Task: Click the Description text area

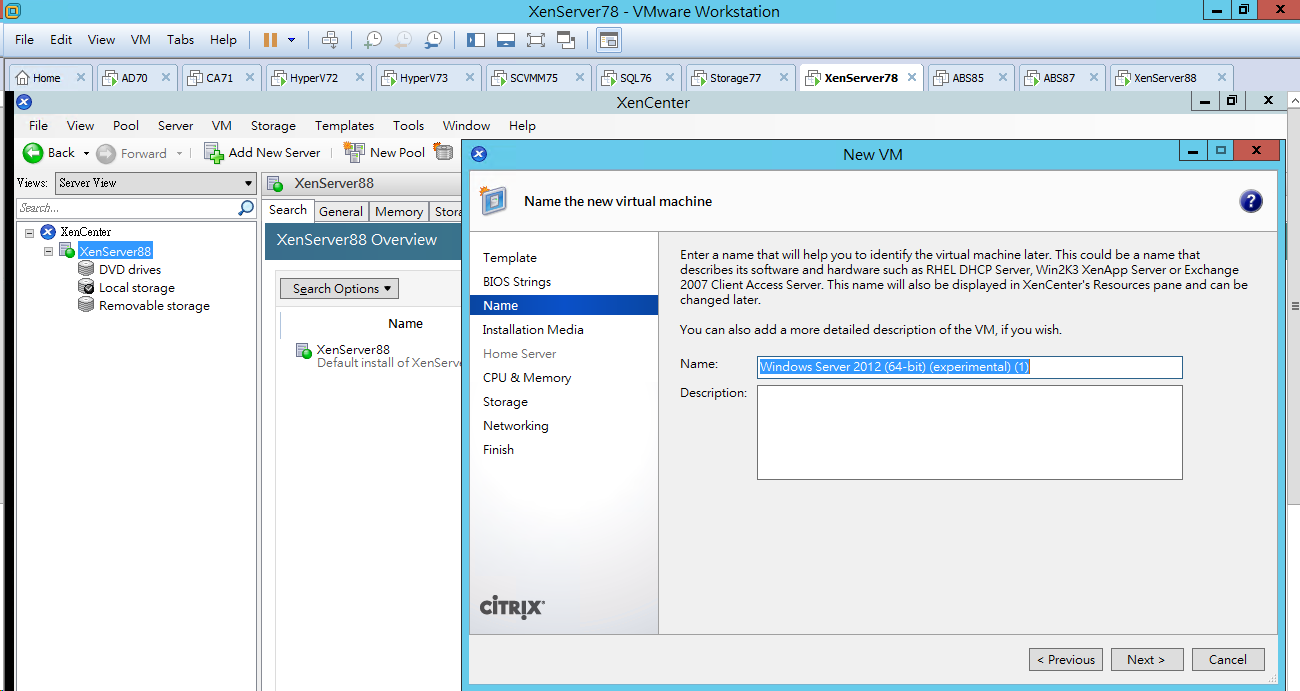Action: coord(969,432)
